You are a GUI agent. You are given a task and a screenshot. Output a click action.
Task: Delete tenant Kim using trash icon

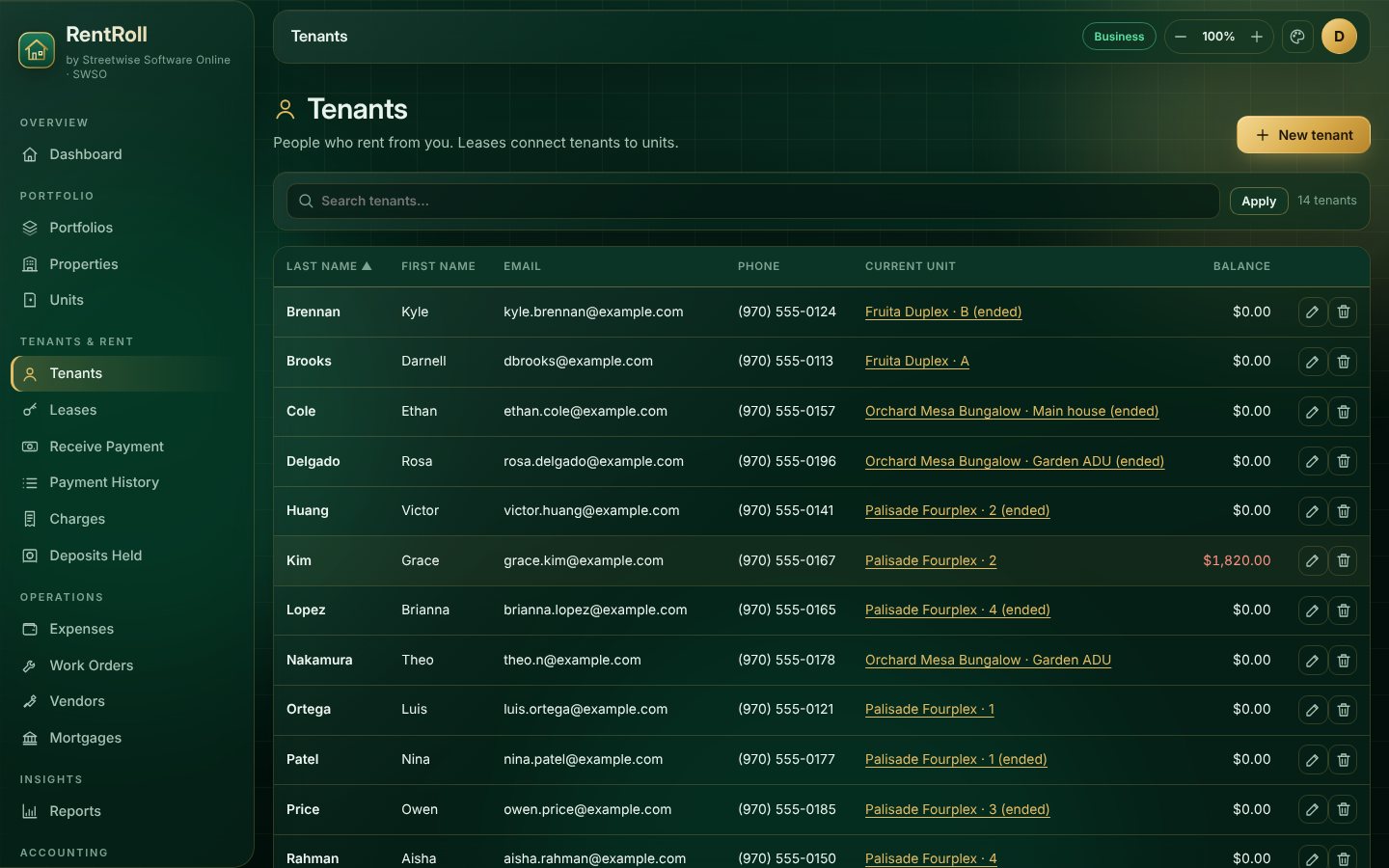click(x=1343, y=560)
